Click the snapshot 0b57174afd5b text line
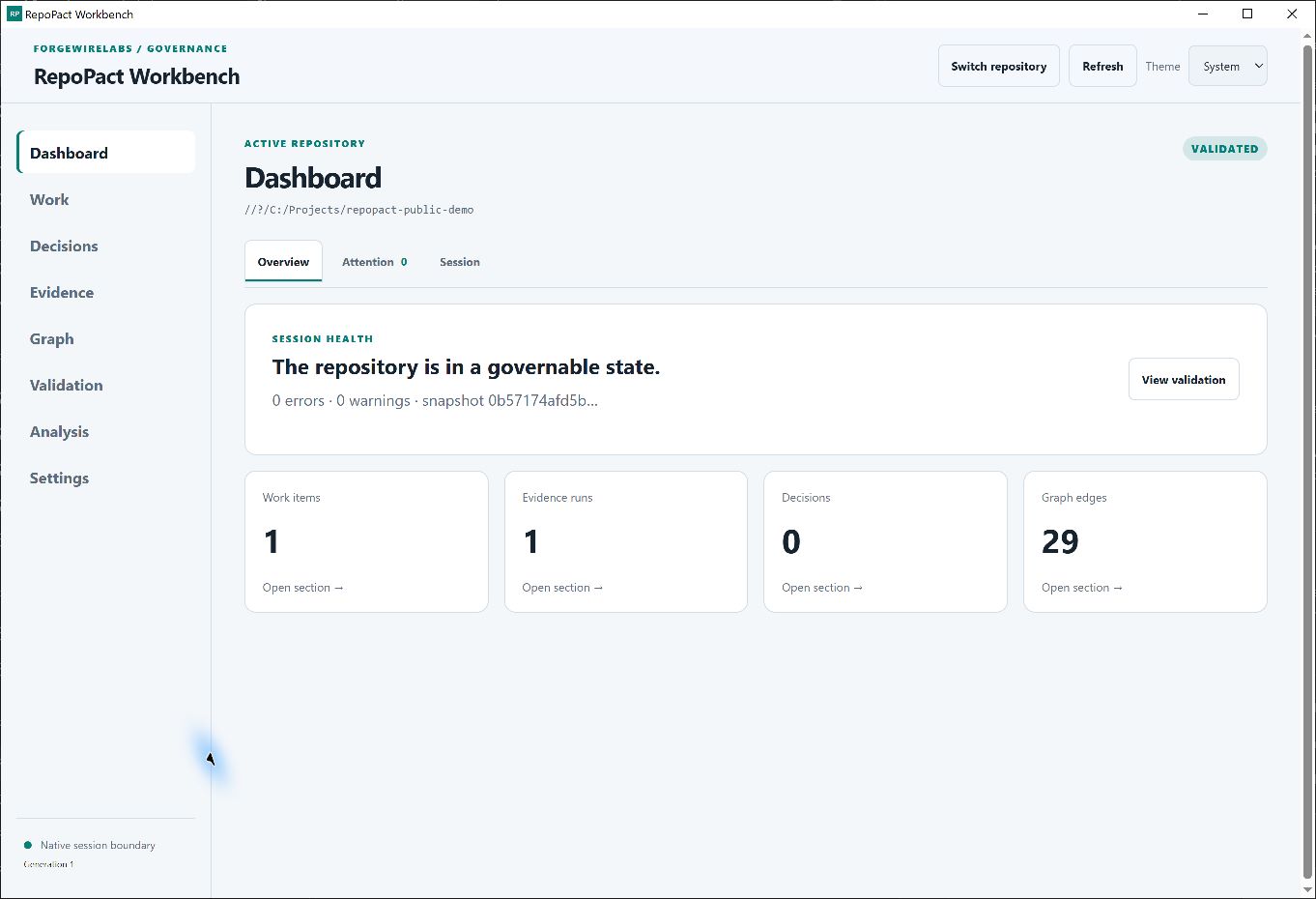Image resolution: width=1316 pixels, height=899 pixels. [435, 400]
